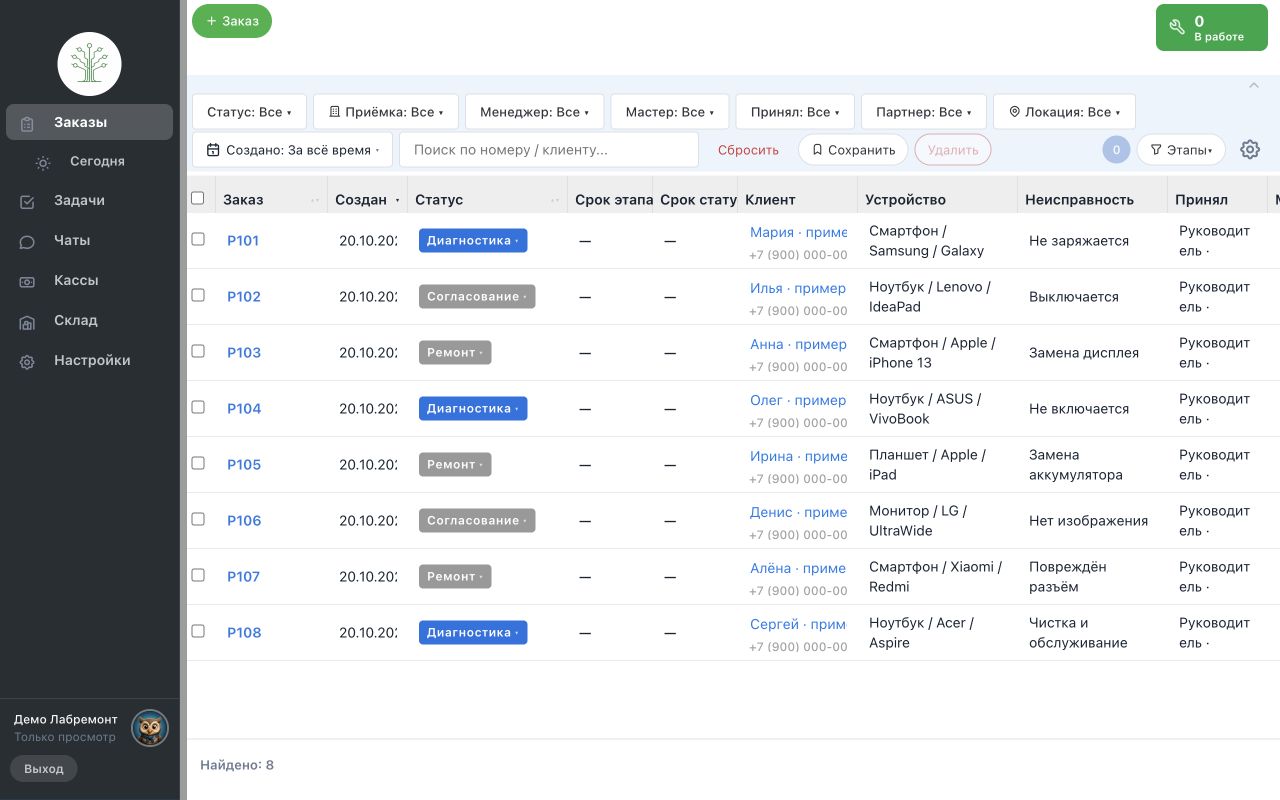Tick the checkbox for order P102

pyautogui.click(x=198, y=295)
